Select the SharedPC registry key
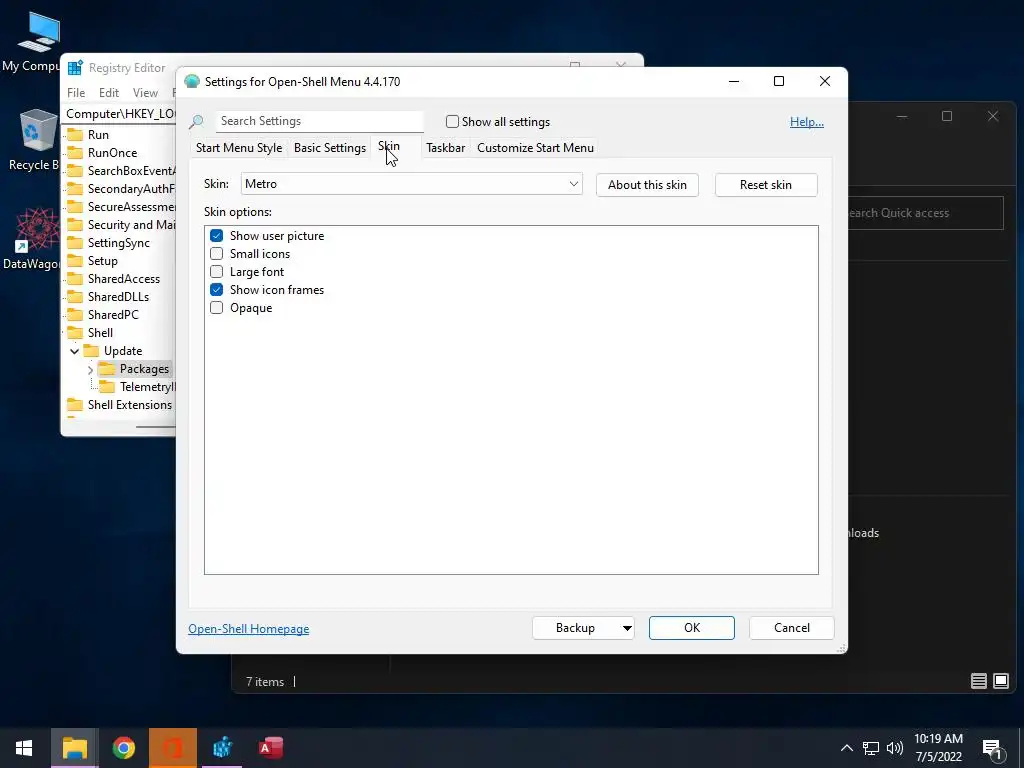1024x768 pixels. [113, 315]
